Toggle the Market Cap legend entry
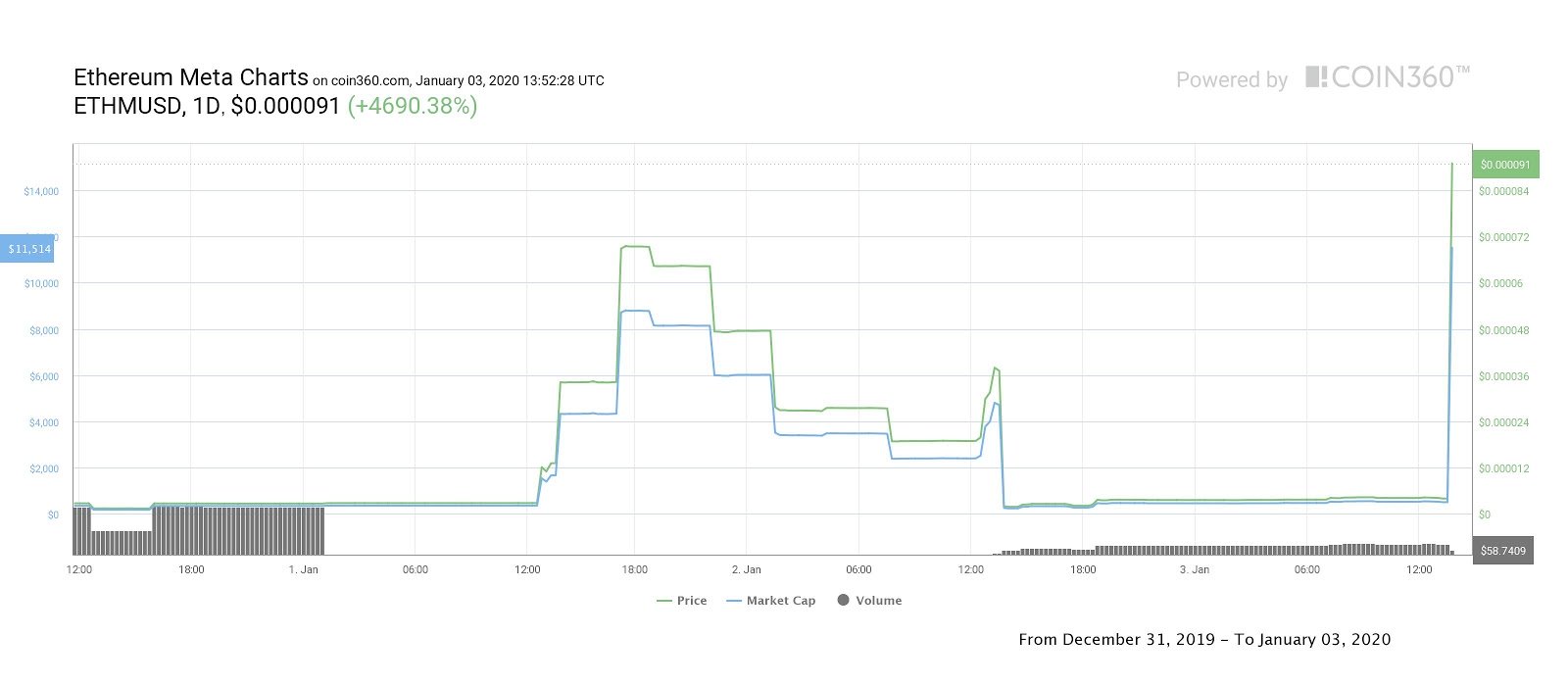The width and height of the screenshot is (1568, 686). [771, 601]
